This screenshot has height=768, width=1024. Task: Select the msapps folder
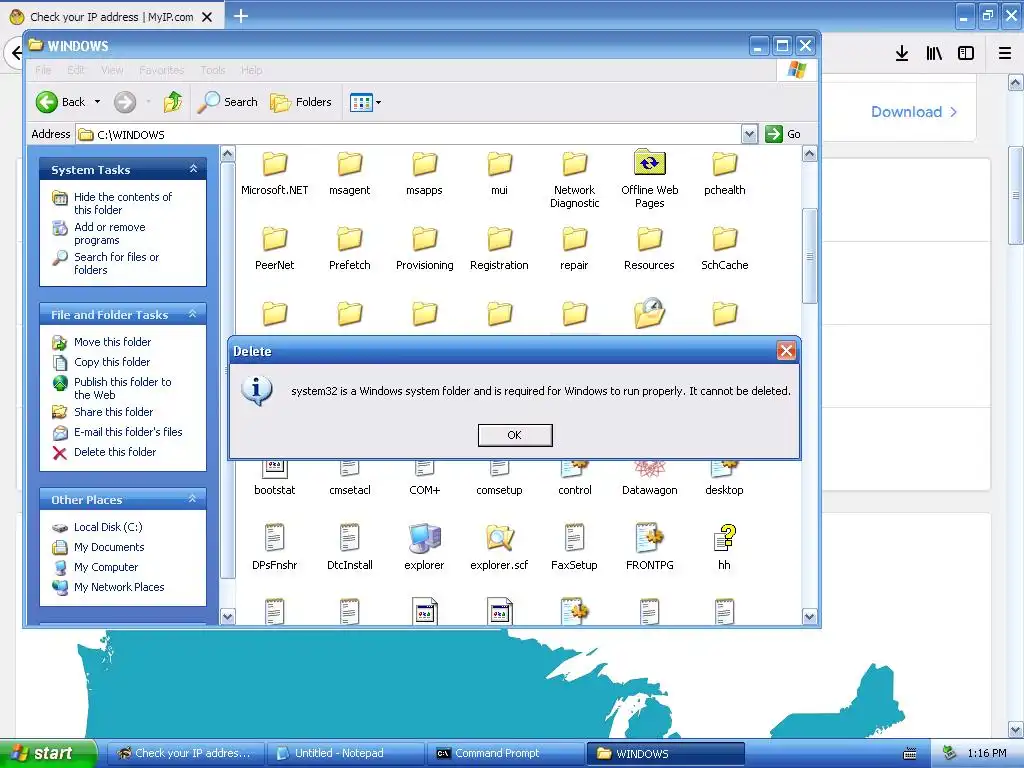pyautogui.click(x=424, y=173)
